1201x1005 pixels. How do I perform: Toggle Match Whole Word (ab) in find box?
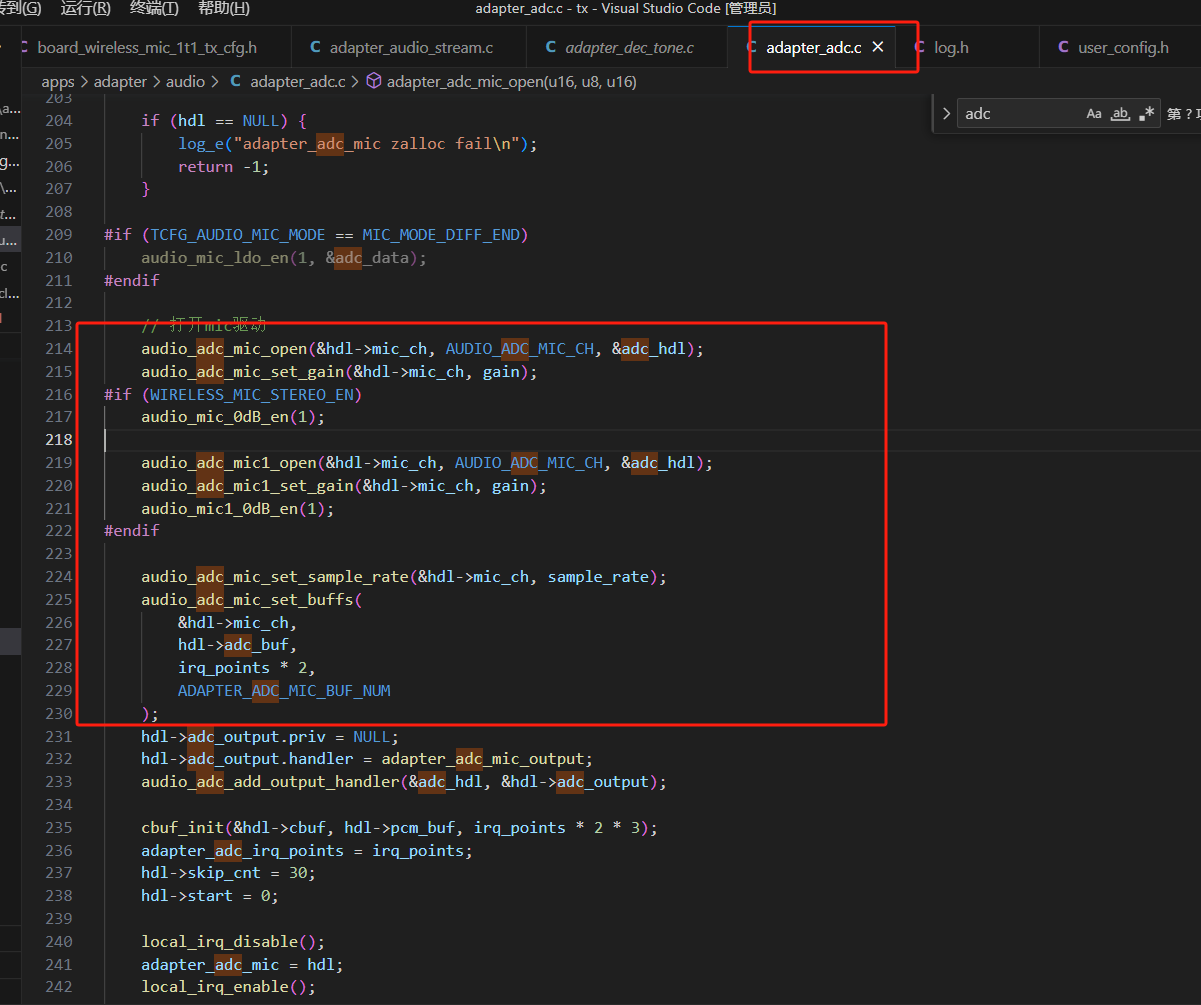coord(1121,114)
